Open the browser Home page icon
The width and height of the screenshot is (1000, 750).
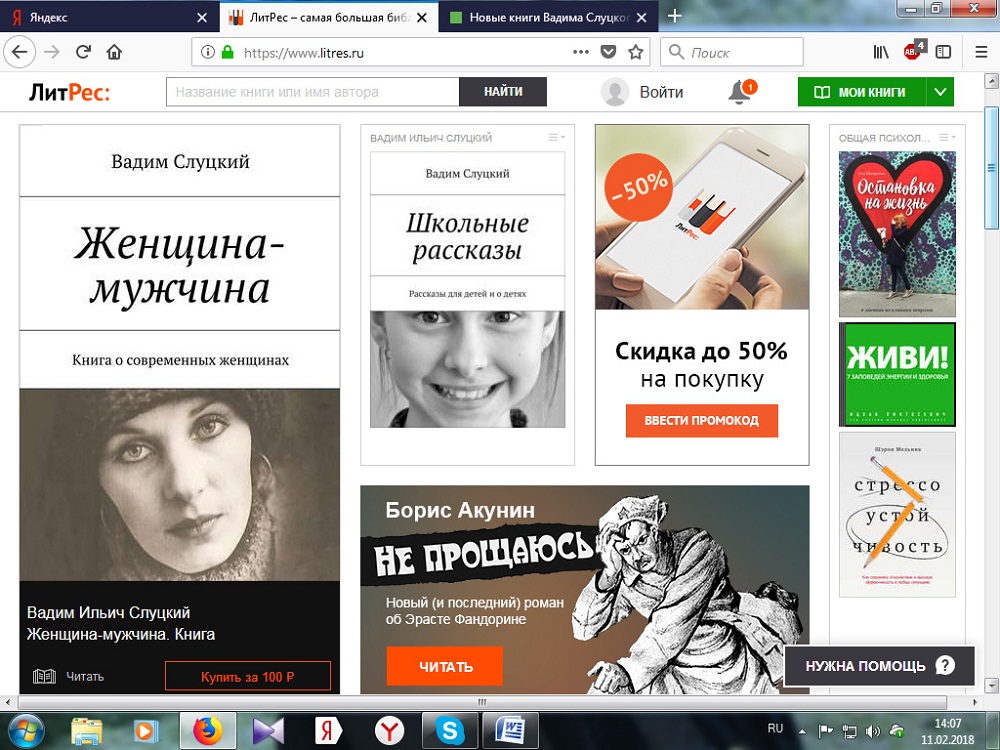(114, 52)
